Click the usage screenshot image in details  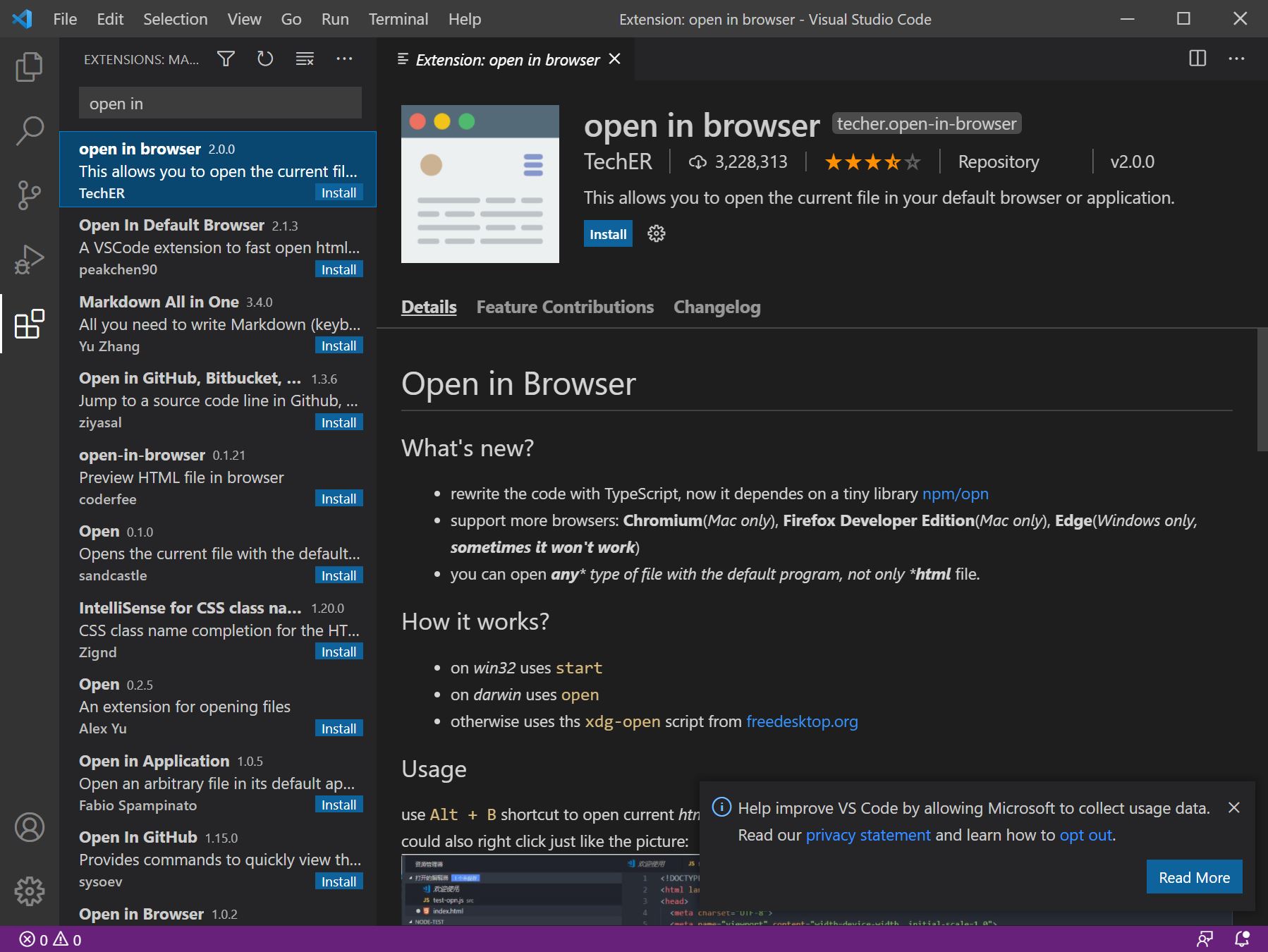coord(550,890)
